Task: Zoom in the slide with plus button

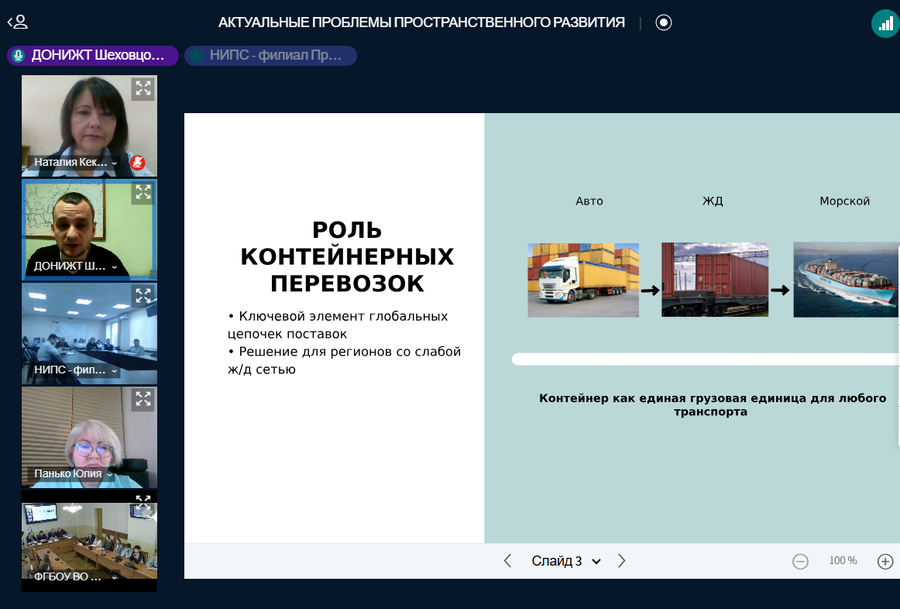Action: pos(885,561)
